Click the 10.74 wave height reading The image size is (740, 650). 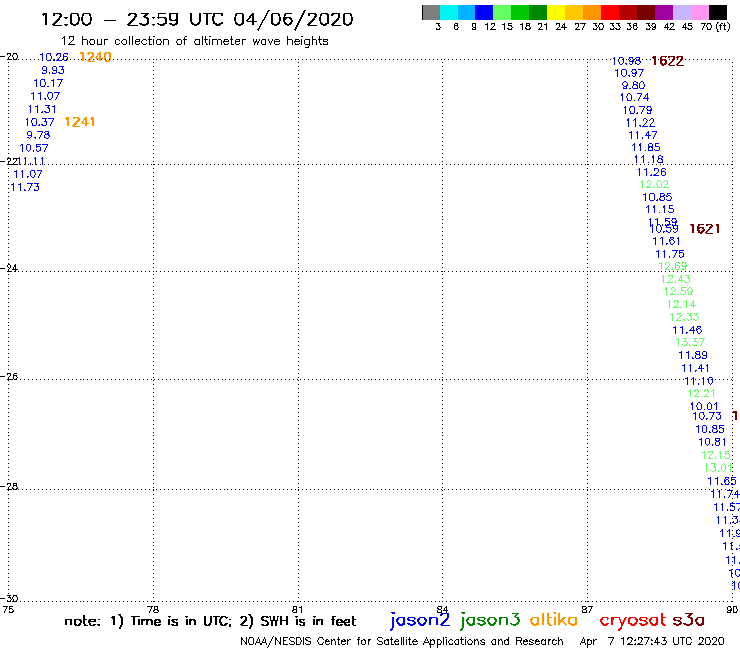click(635, 97)
